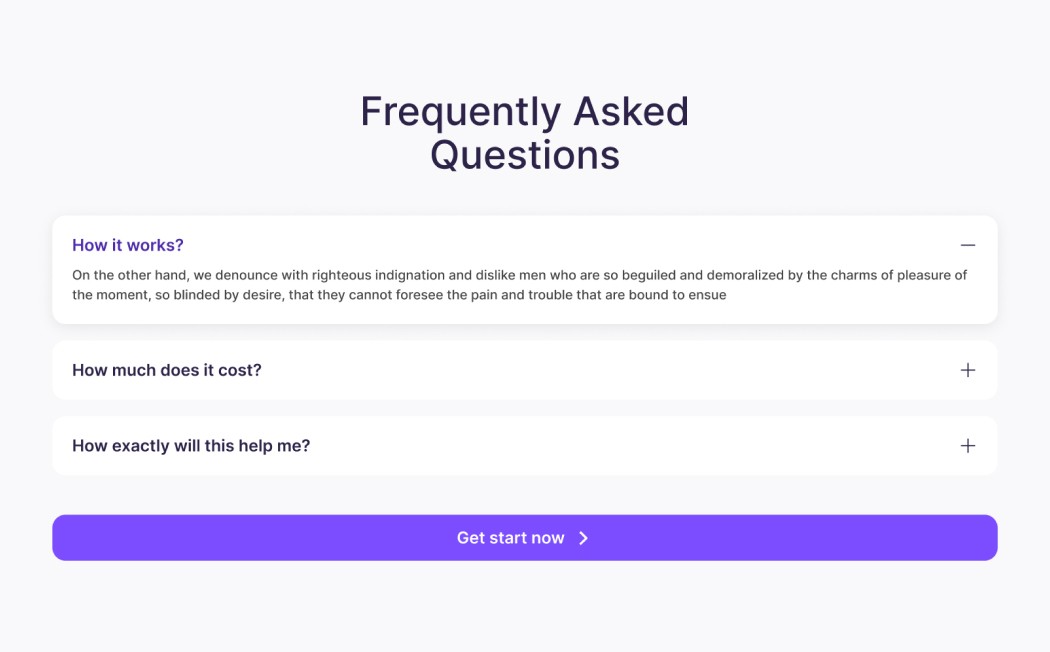Click the expanded answer text under 'How it works?'
The height and width of the screenshot is (652, 1050).
pyautogui.click(x=520, y=284)
